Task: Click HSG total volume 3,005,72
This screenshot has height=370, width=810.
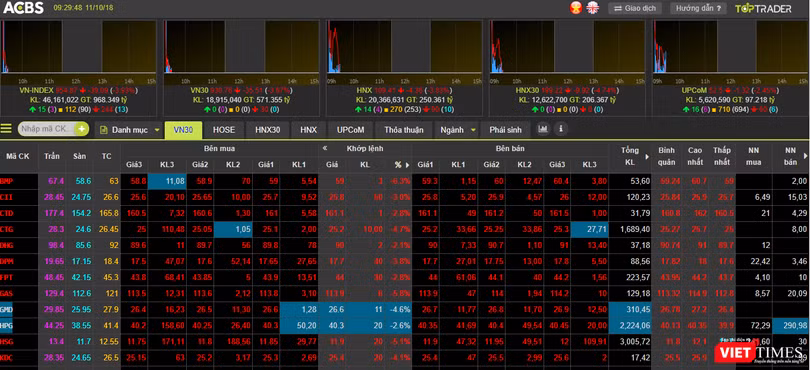Action: pos(631,341)
